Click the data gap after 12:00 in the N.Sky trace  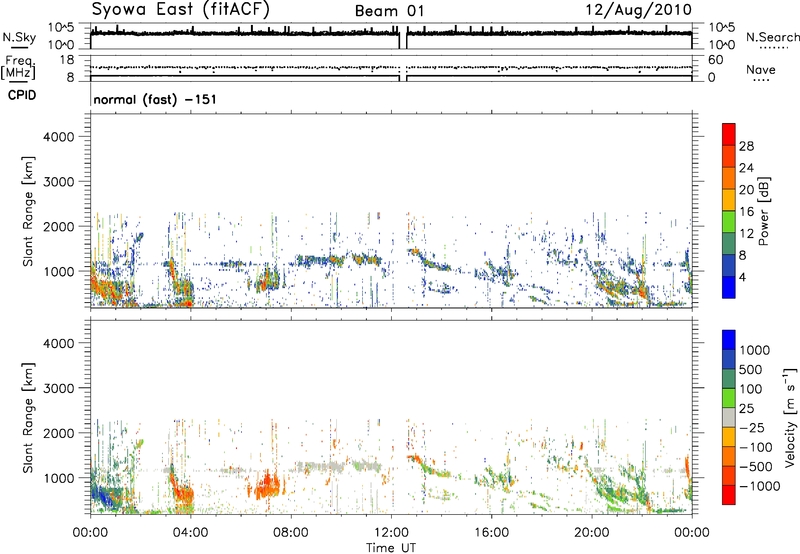click(403, 38)
